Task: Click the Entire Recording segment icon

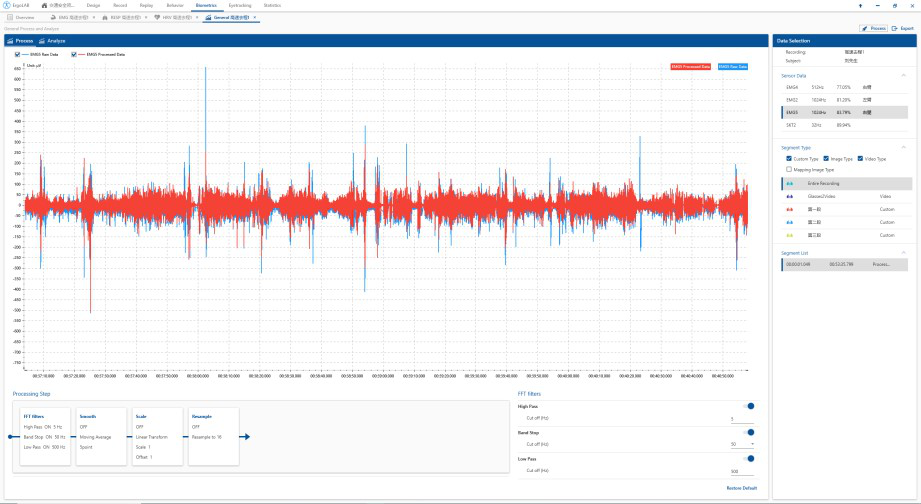Action: point(791,184)
